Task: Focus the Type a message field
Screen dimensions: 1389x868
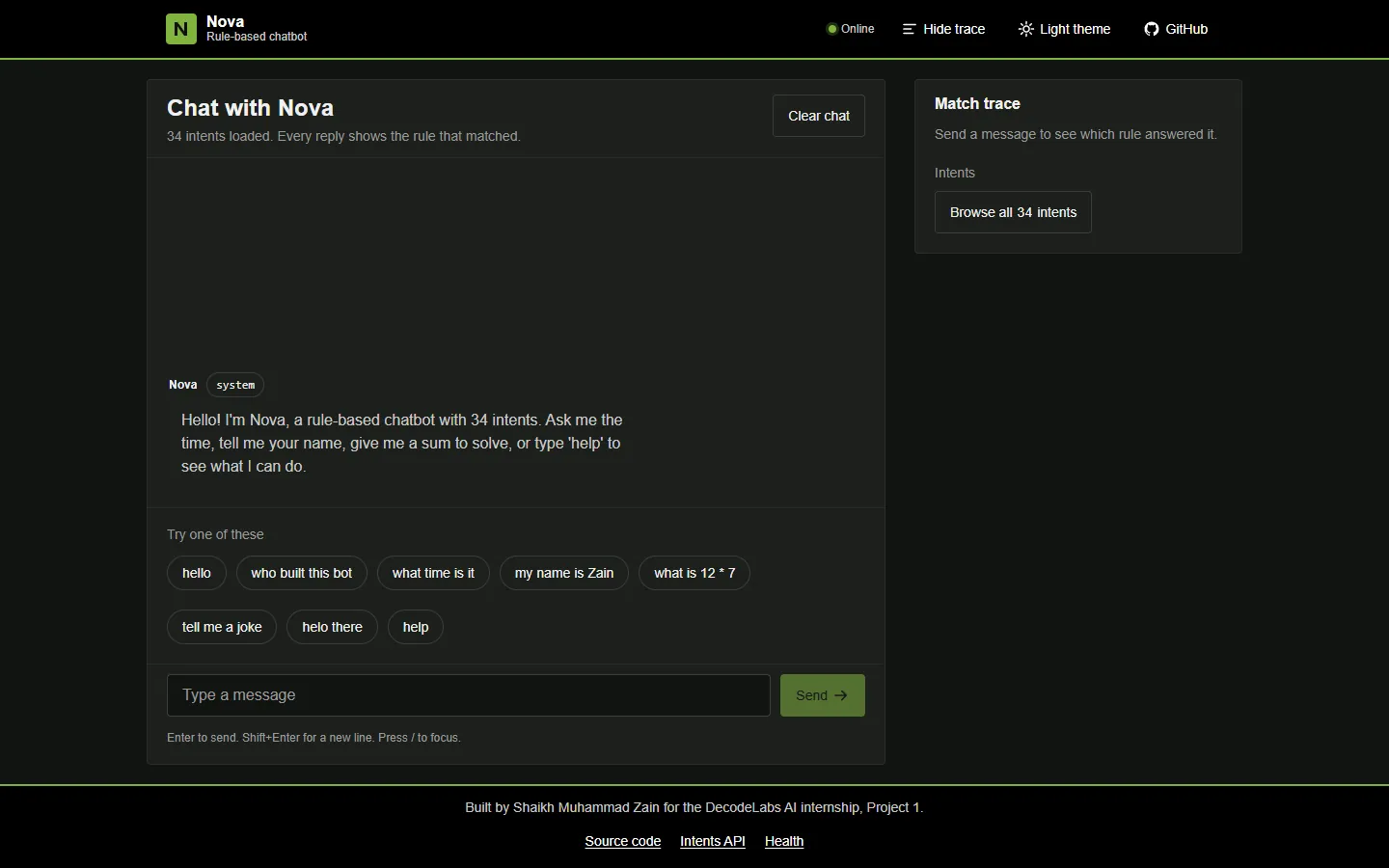Action: coord(469,695)
